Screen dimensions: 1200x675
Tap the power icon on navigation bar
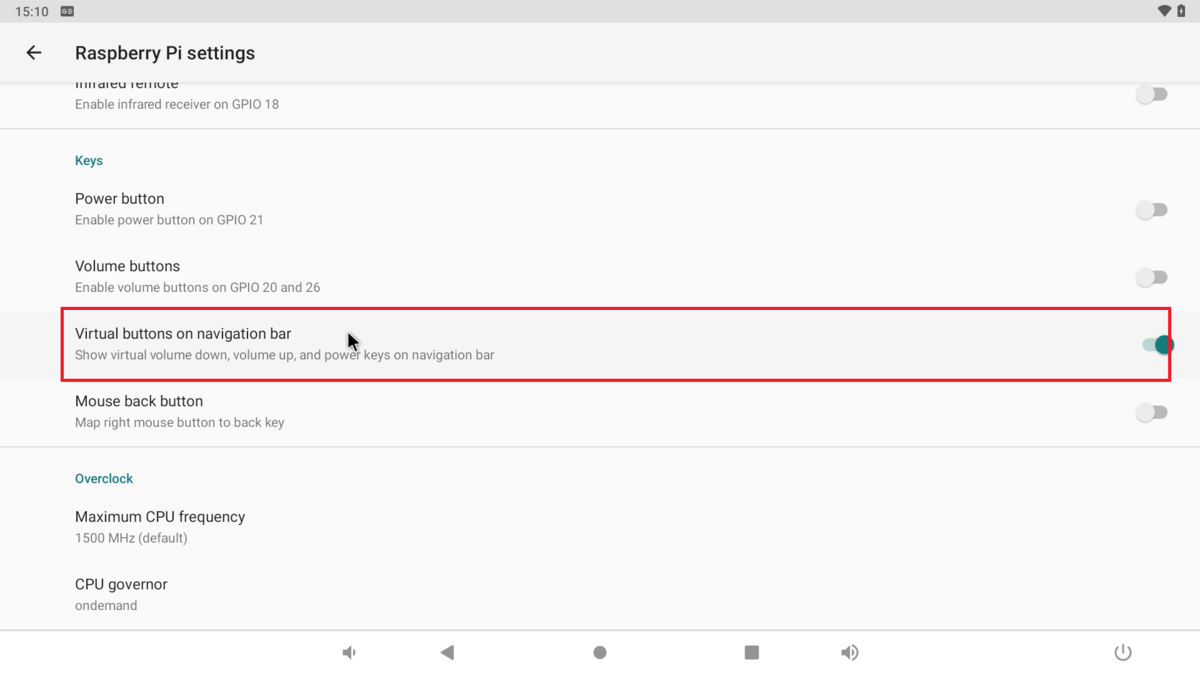pyautogui.click(x=1123, y=653)
